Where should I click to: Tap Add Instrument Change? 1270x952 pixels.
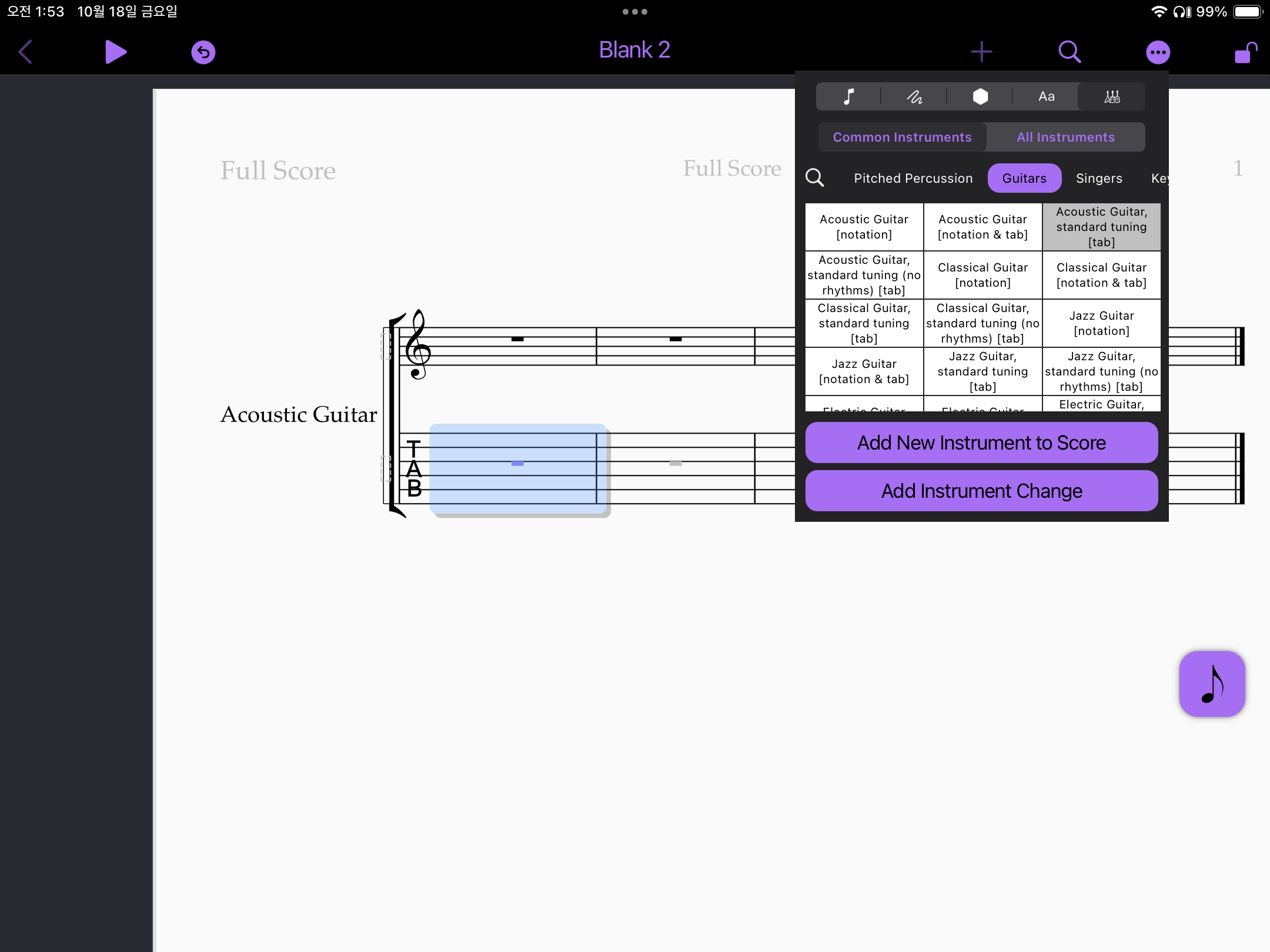981,491
